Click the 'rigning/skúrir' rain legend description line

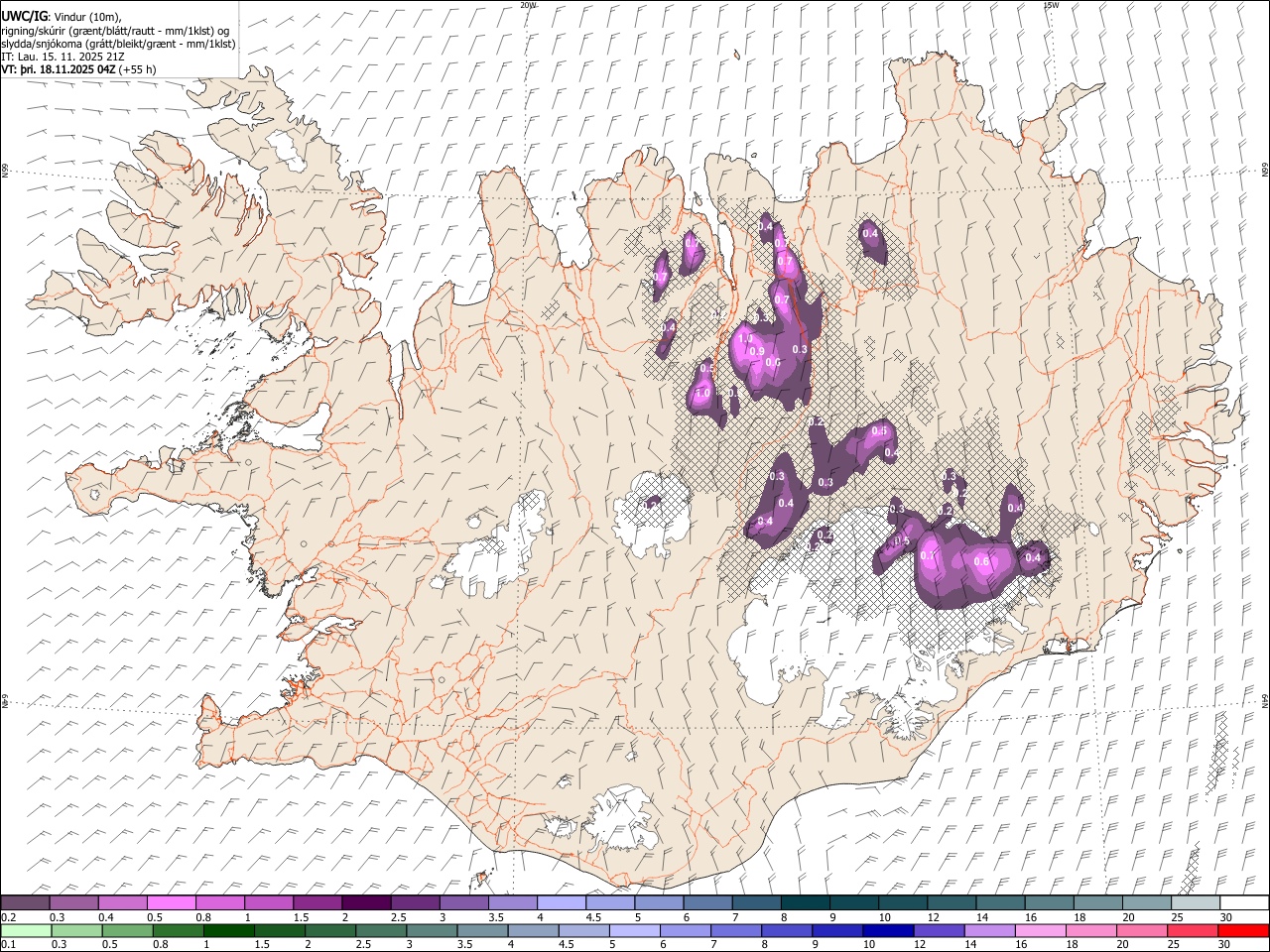(115, 31)
